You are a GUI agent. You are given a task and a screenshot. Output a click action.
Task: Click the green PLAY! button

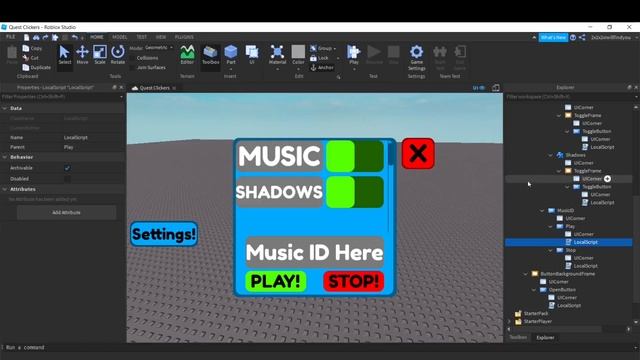276,281
